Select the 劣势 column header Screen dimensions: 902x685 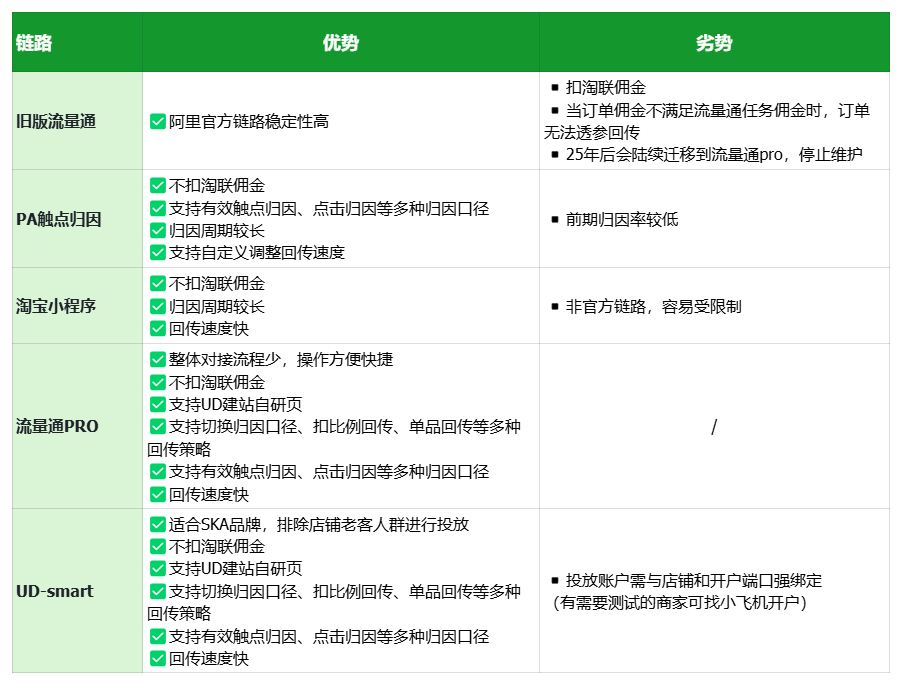pyautogui.click(x=714, y=43)
